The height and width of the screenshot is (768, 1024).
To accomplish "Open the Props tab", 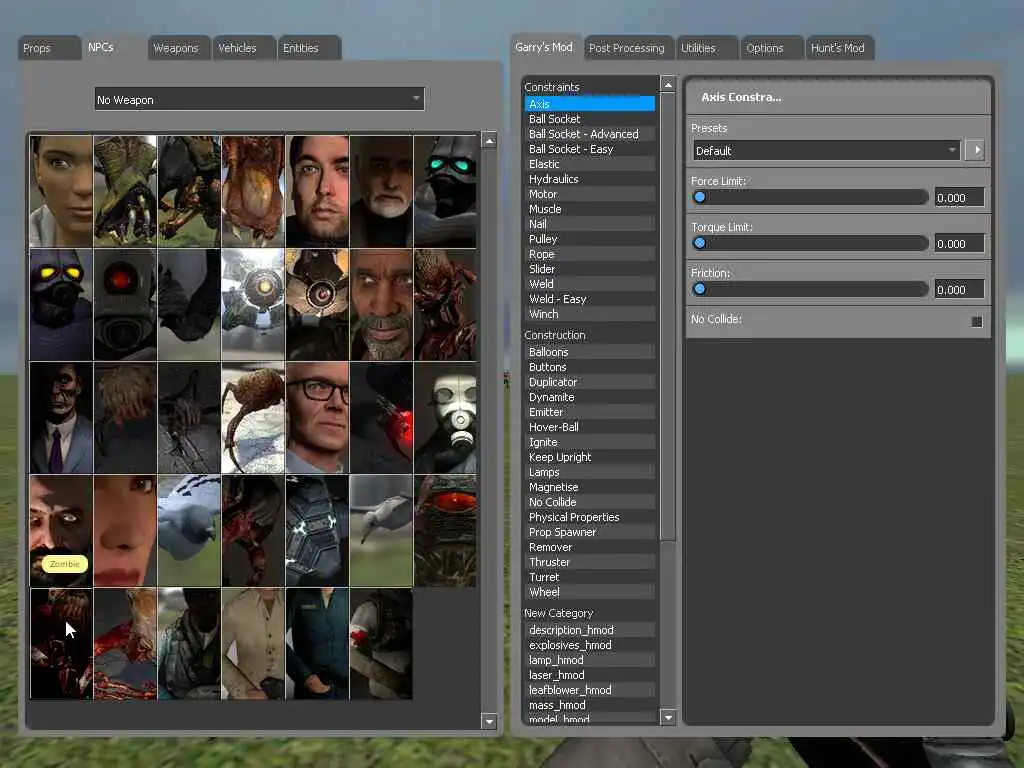I will click(x=49, y=48).
